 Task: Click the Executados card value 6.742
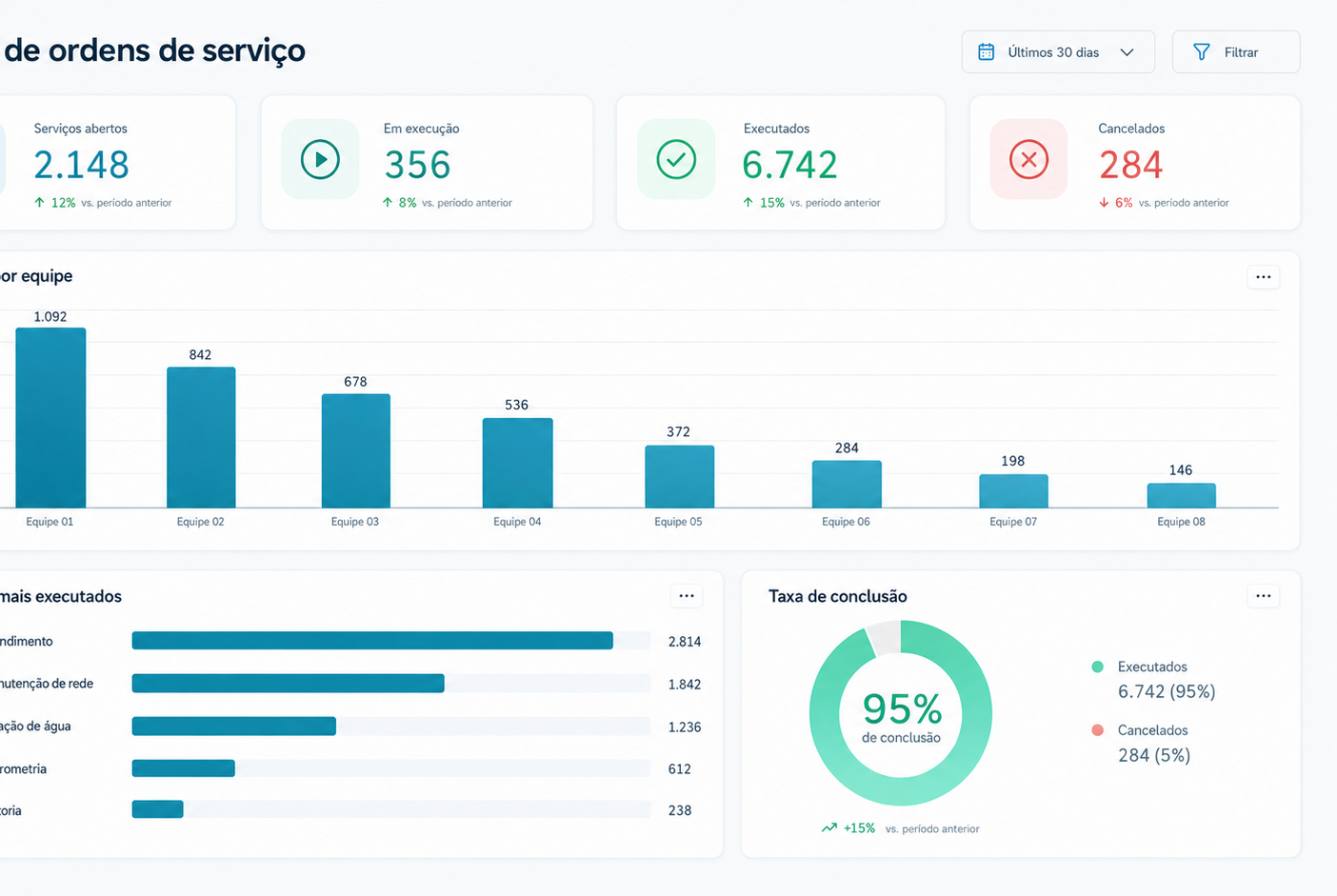pyautogui.click(x=789, y=165)
